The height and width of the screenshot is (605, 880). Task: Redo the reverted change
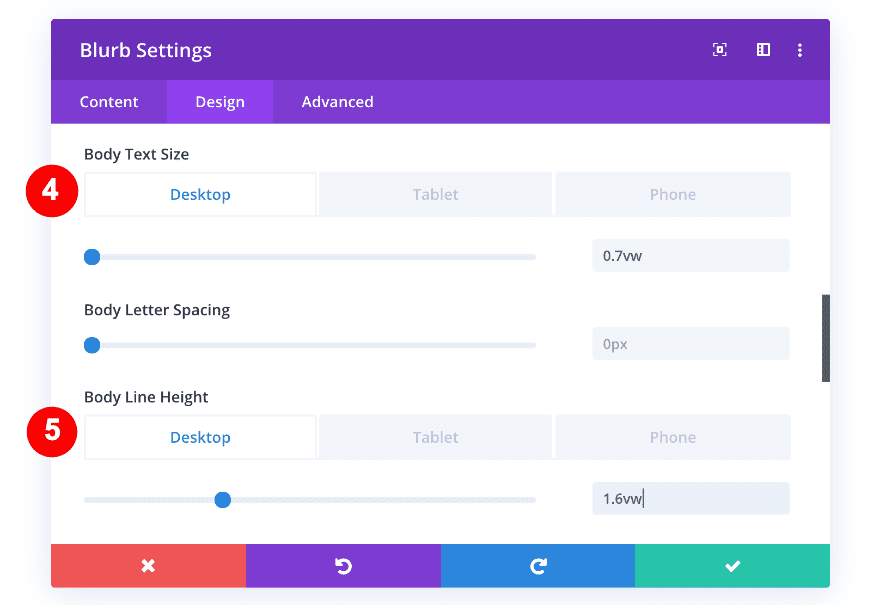pyautogui.click(x=538, y=565)
